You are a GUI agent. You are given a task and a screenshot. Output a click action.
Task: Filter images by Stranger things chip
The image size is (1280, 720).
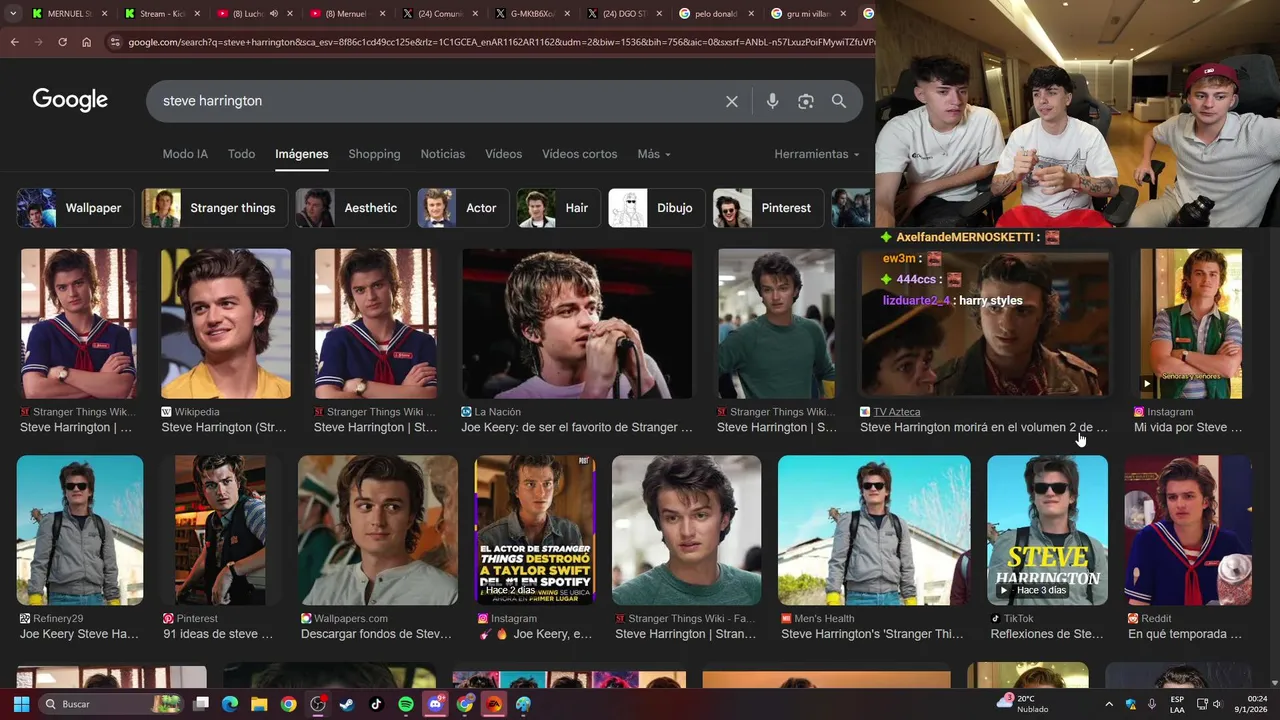click(214, 208)
